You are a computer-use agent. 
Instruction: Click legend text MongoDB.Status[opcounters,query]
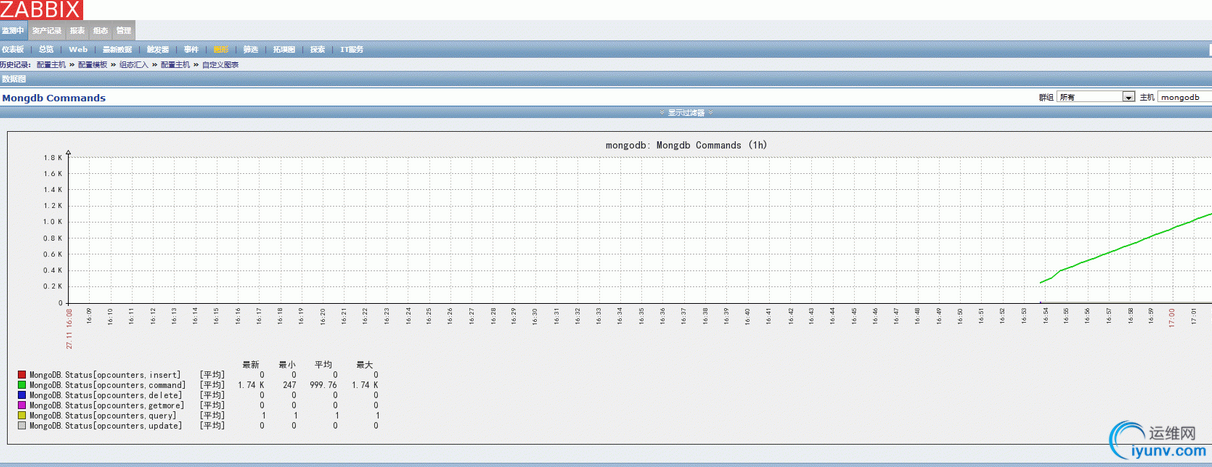click(103, 415)
